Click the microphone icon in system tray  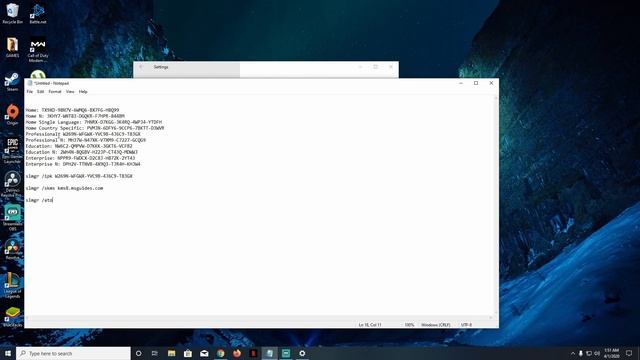pos(581,353)
